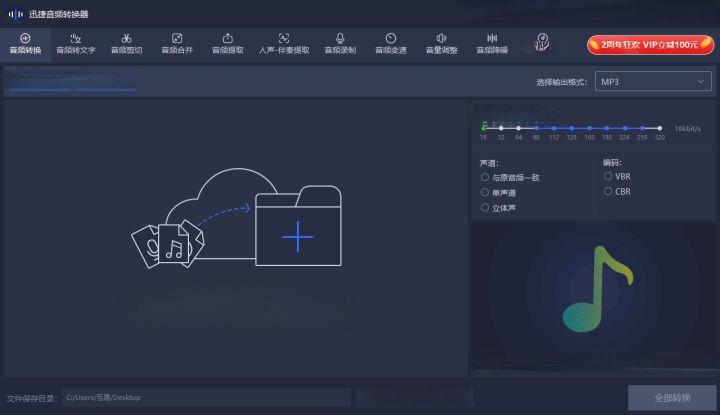Switch to the 音频转换 tab

tap(25, 43)
